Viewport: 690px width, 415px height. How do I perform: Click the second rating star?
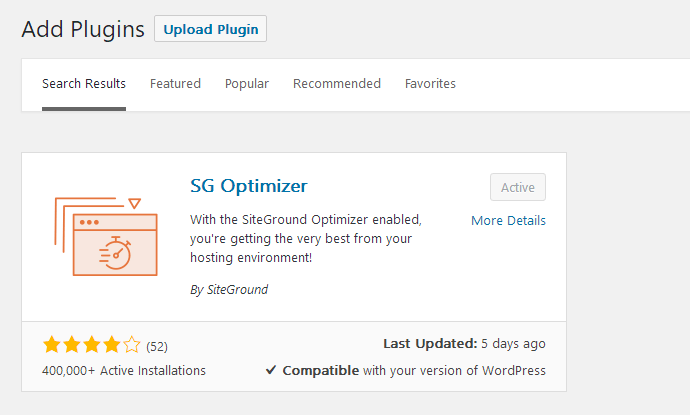point(72,345)
